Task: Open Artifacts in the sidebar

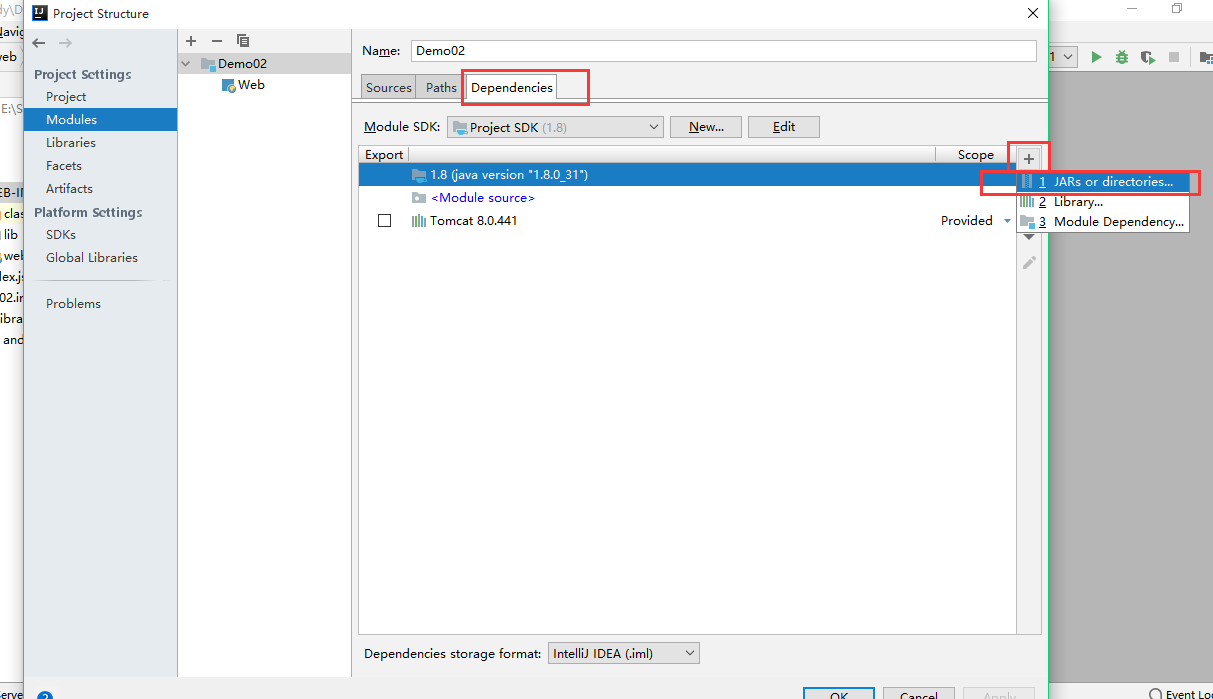Action: [x=69, y=189]
